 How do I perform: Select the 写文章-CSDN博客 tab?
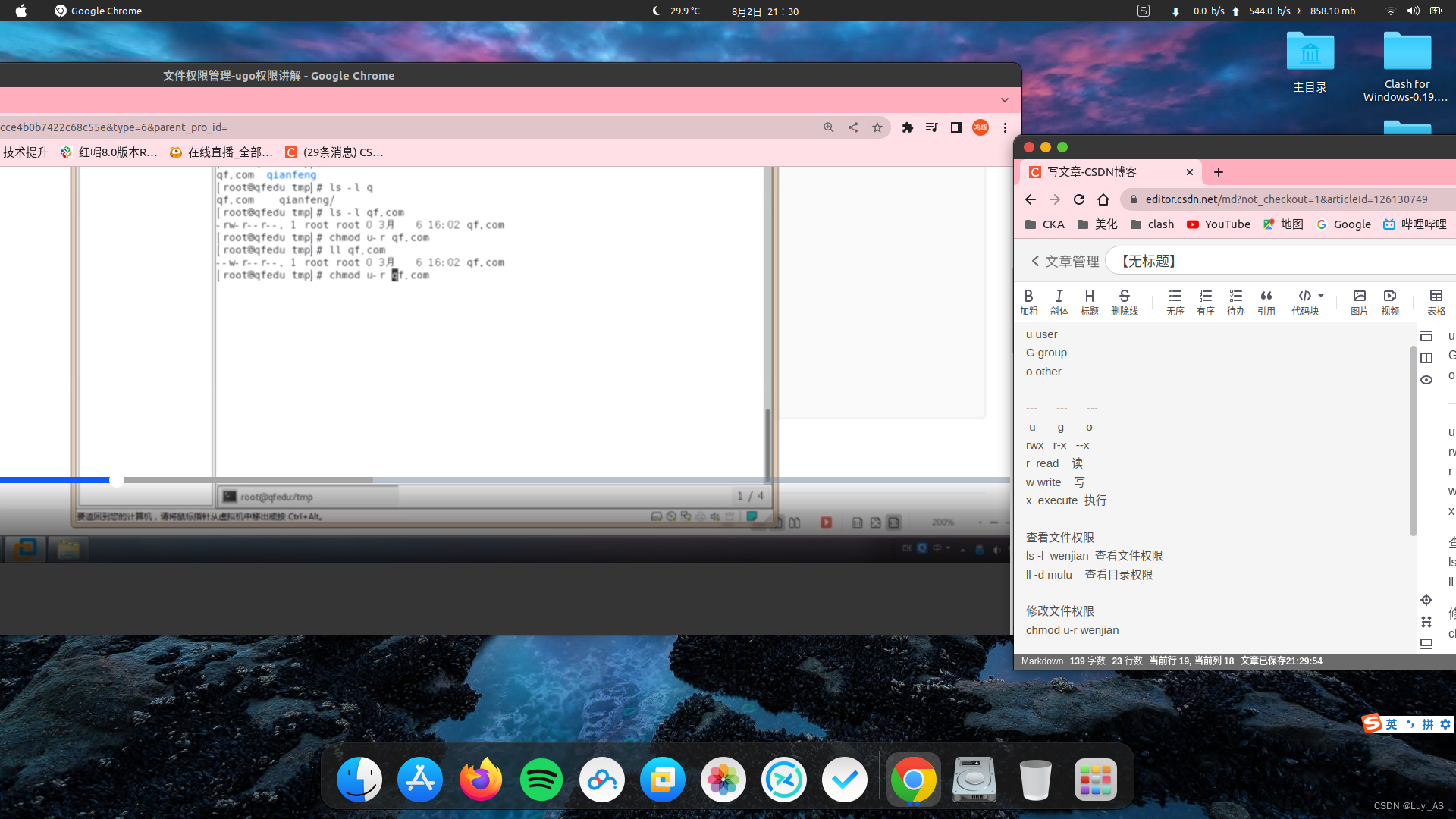1110,172
